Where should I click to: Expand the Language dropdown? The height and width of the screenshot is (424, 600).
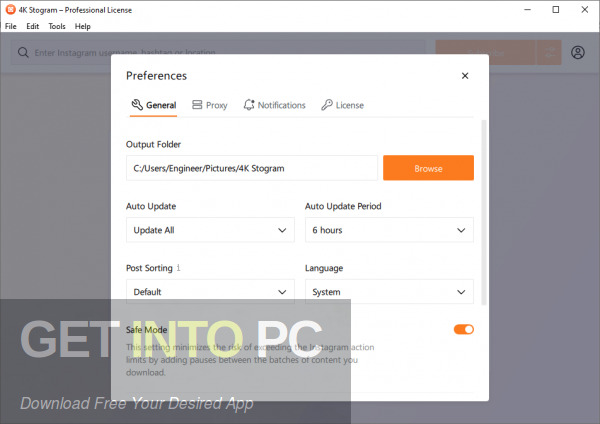[389, 292]
